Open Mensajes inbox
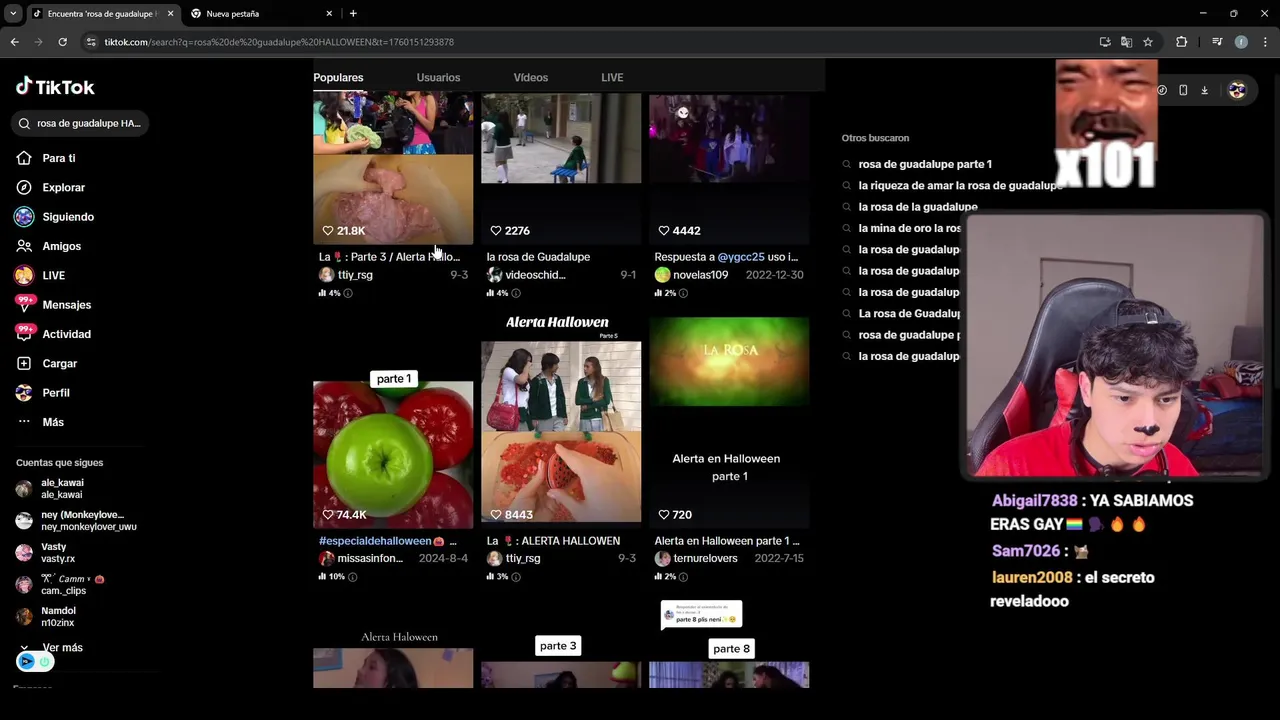Viewport: 1280px width, 720px height. [x=54, y=305]
